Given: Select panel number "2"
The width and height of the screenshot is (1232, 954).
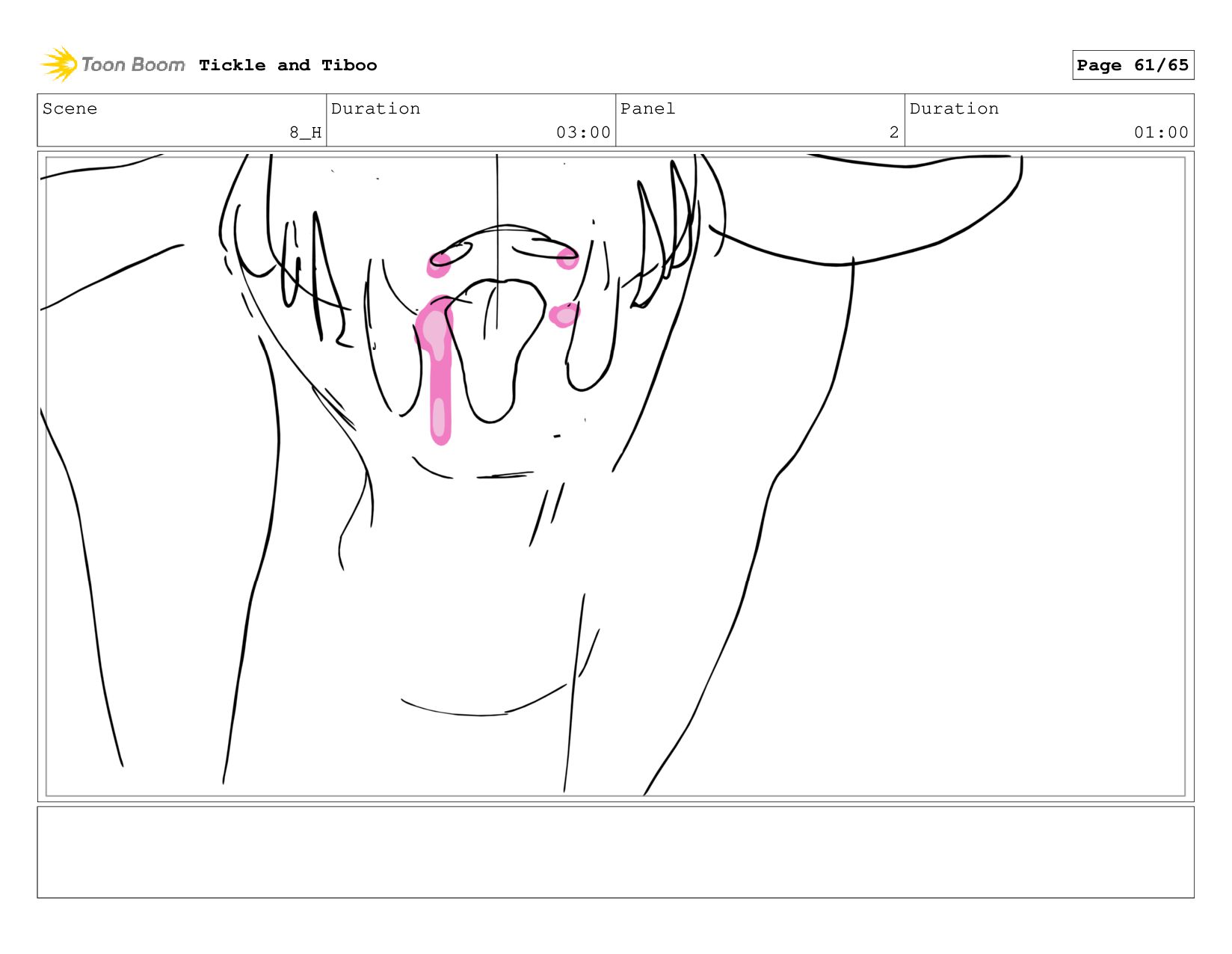Looking at the screenshot, I should (x=893, y=132).
